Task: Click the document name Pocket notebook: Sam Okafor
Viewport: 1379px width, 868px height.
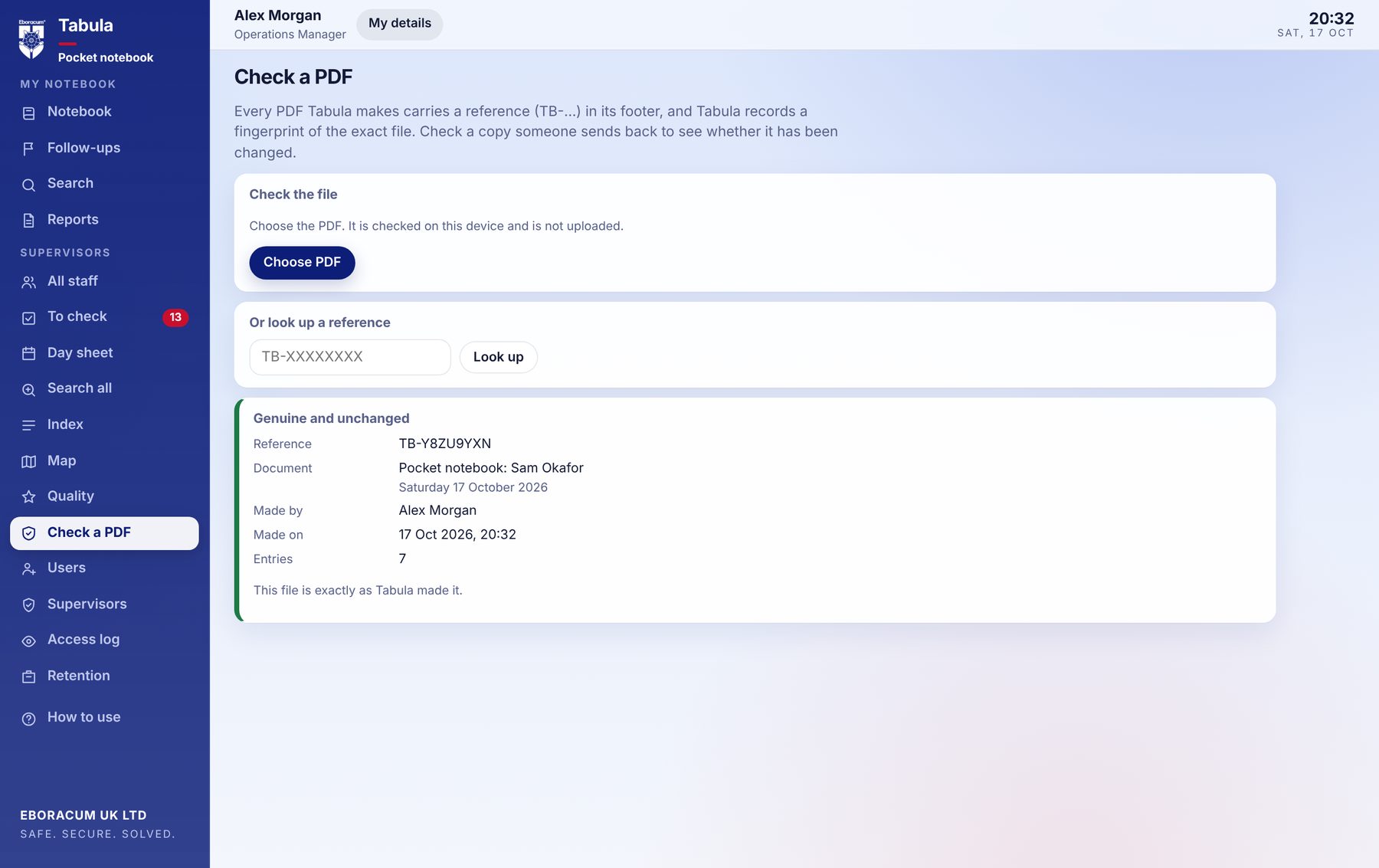Action: tap(491, 468)
